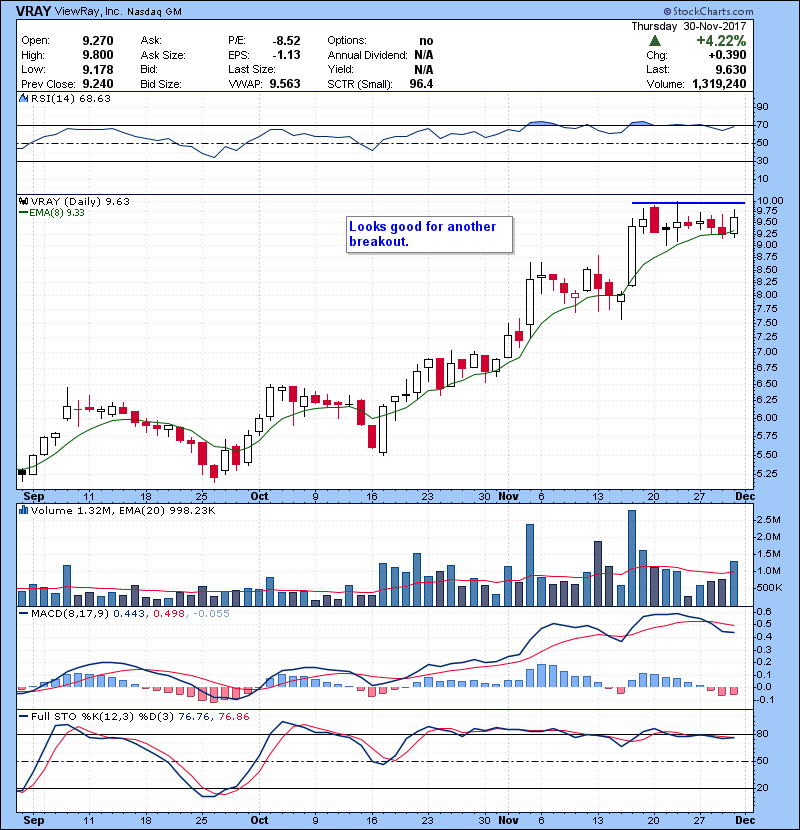Click the Ask Size label
The width and height of the screenshot is (800, 830).
point(163,55)
